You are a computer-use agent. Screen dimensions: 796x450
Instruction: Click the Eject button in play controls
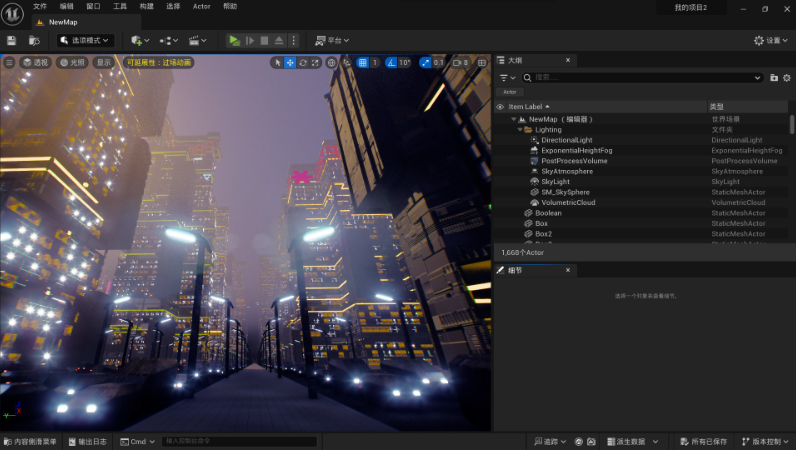[x=279, y=41]
